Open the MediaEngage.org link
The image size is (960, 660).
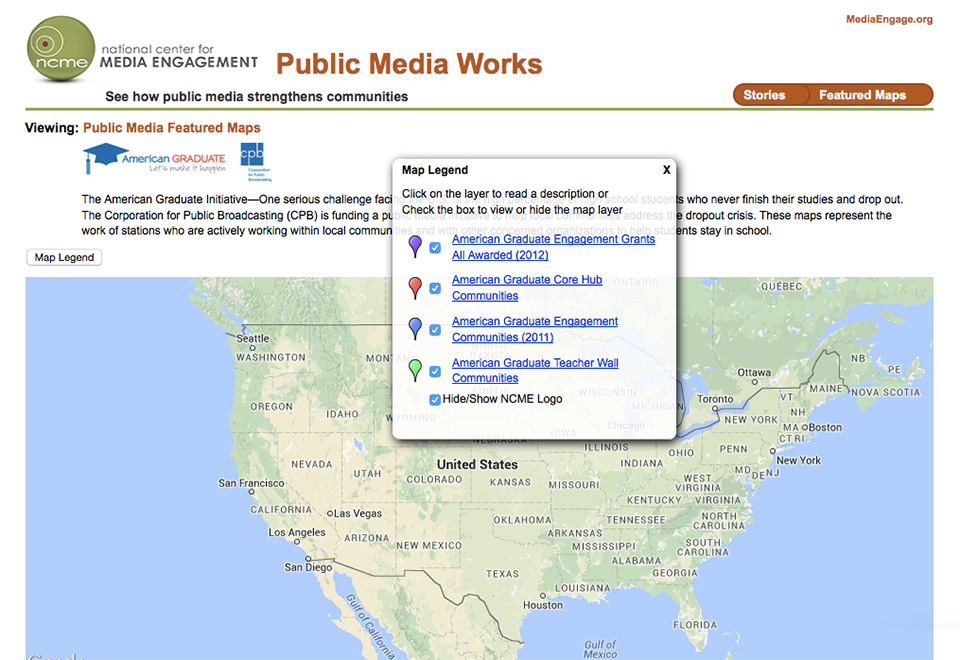[888, 18]
